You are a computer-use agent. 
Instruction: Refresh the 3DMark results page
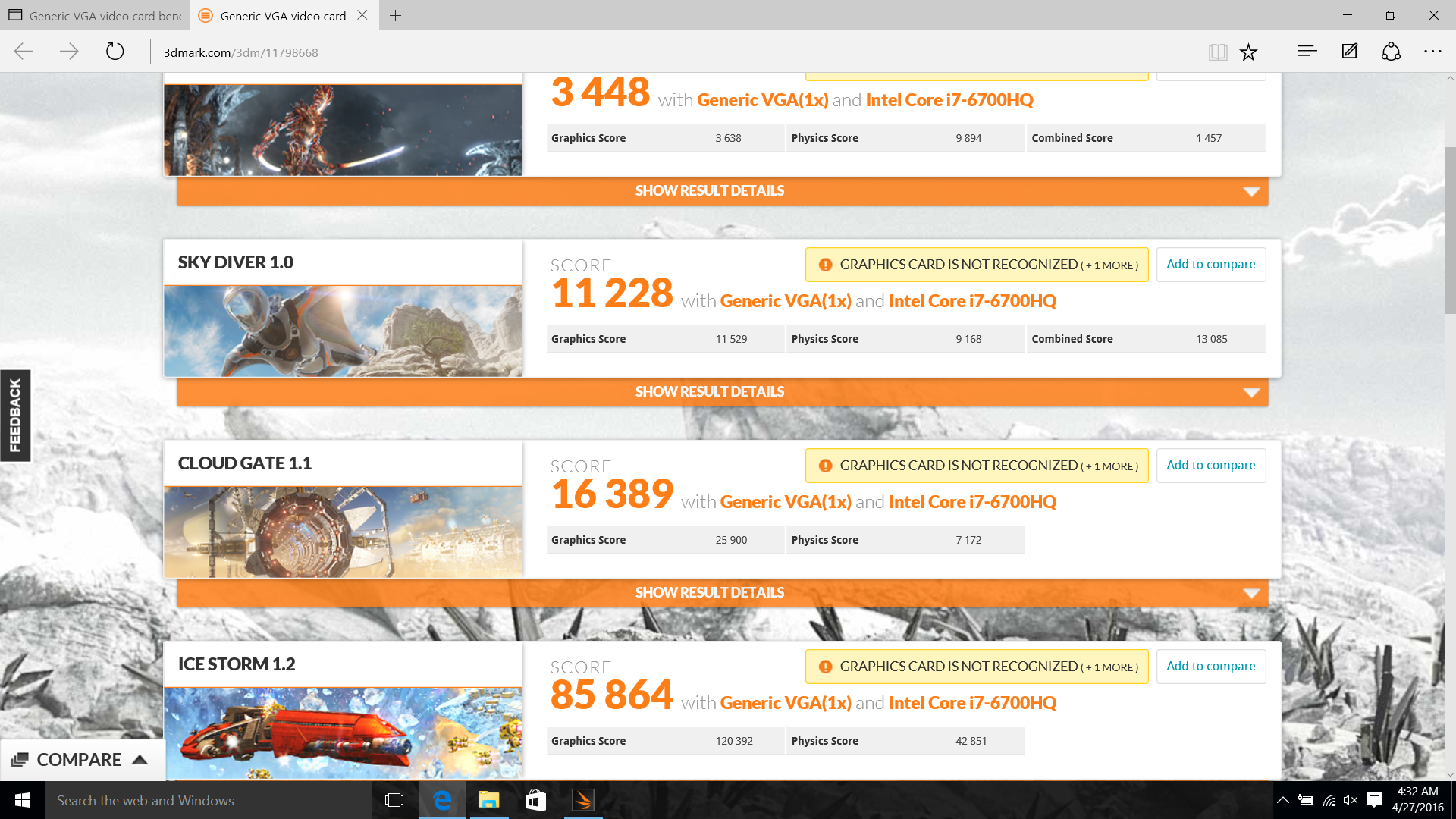coord(115,52)
